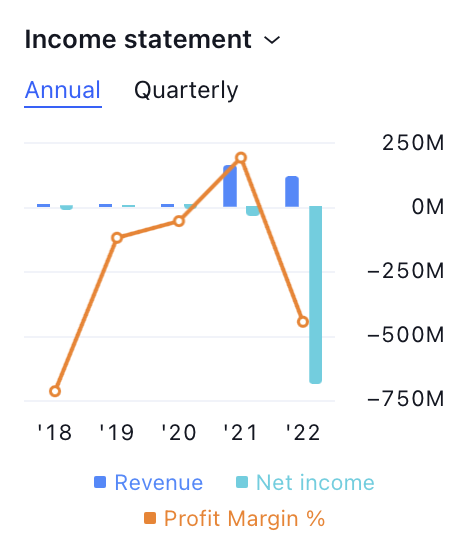Image resolution: width=452 pixels, height=542 pixels.
Task: Select the '18 profit margin data point
Action: click(x=55, y=391)
